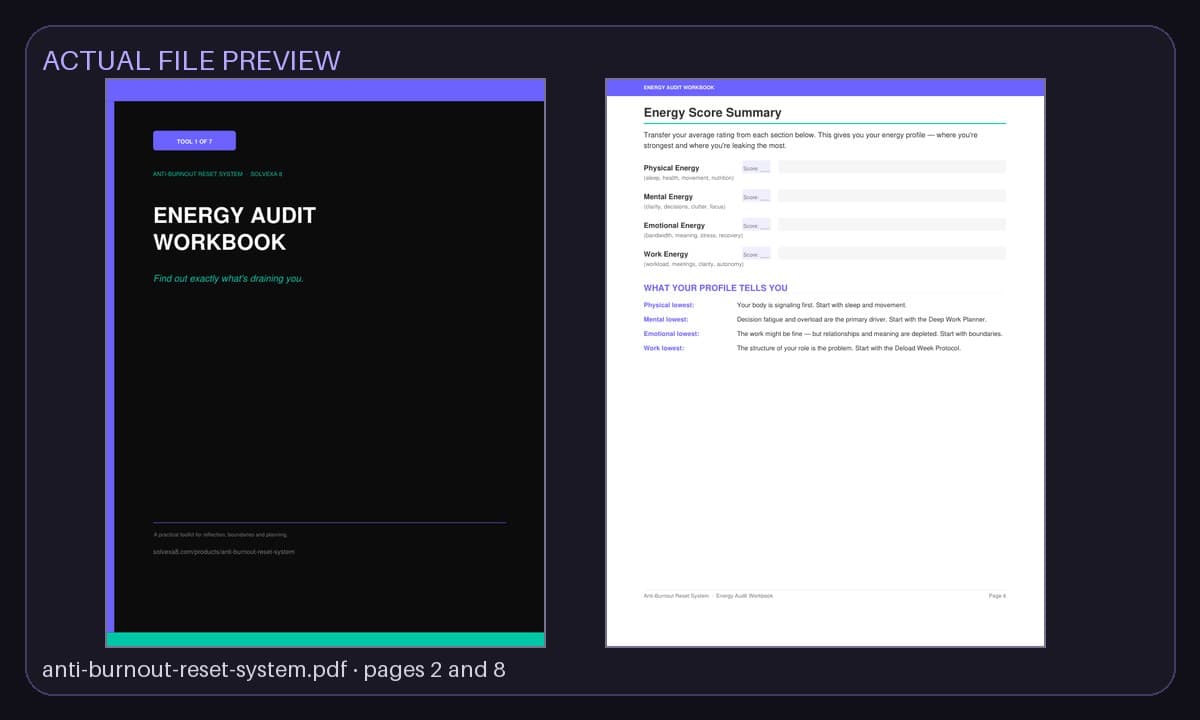
Task: Click the tagline 'Find out exactly what's draining you.'
Action: click(228, 279)
